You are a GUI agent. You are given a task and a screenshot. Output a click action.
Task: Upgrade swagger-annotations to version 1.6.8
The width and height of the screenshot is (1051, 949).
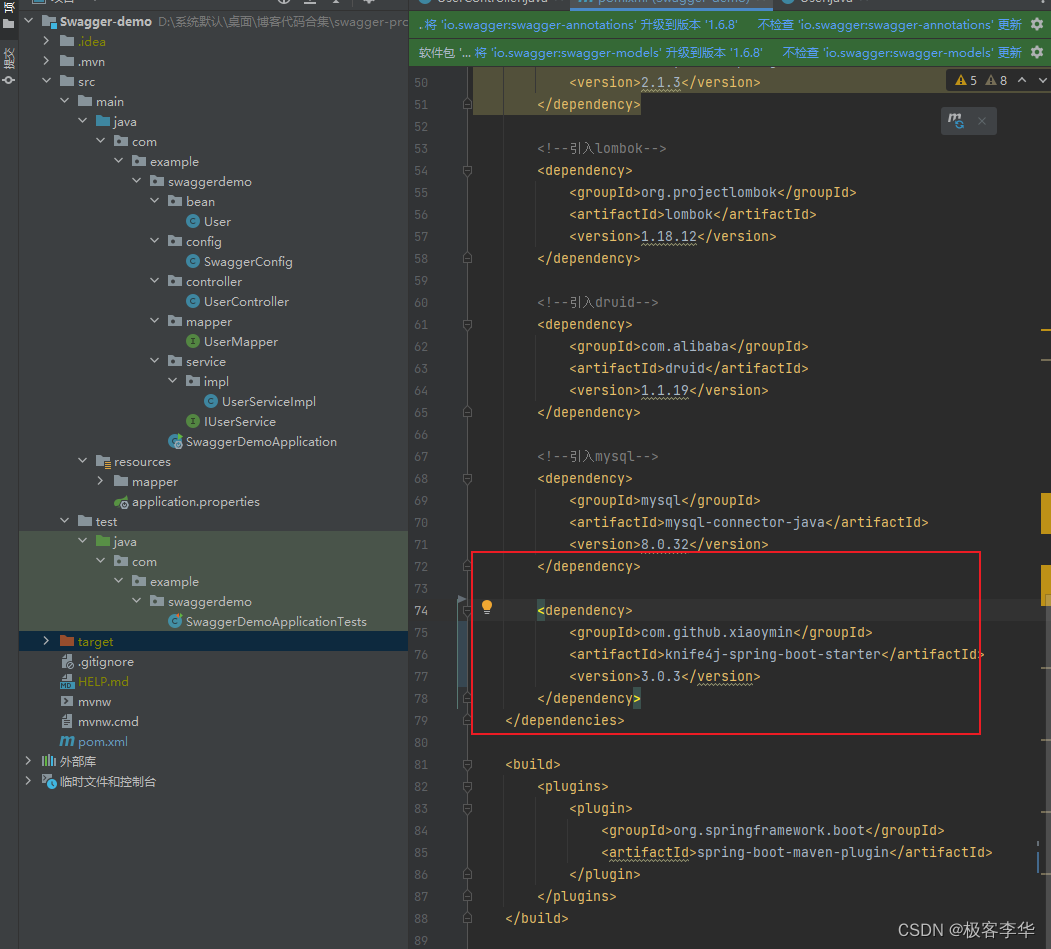(x=581, y=25)
